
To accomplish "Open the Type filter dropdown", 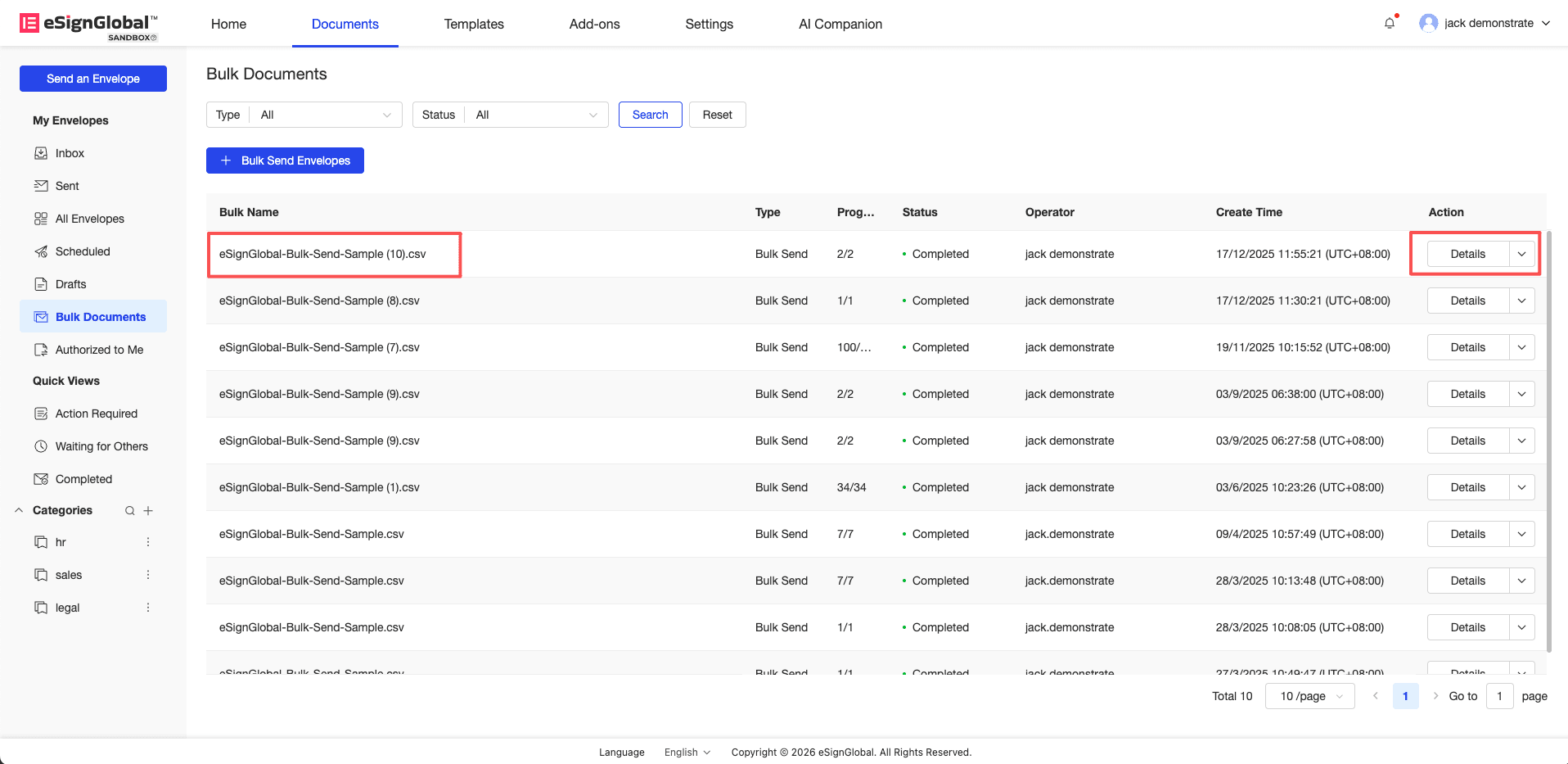I will tap(324, 115).
